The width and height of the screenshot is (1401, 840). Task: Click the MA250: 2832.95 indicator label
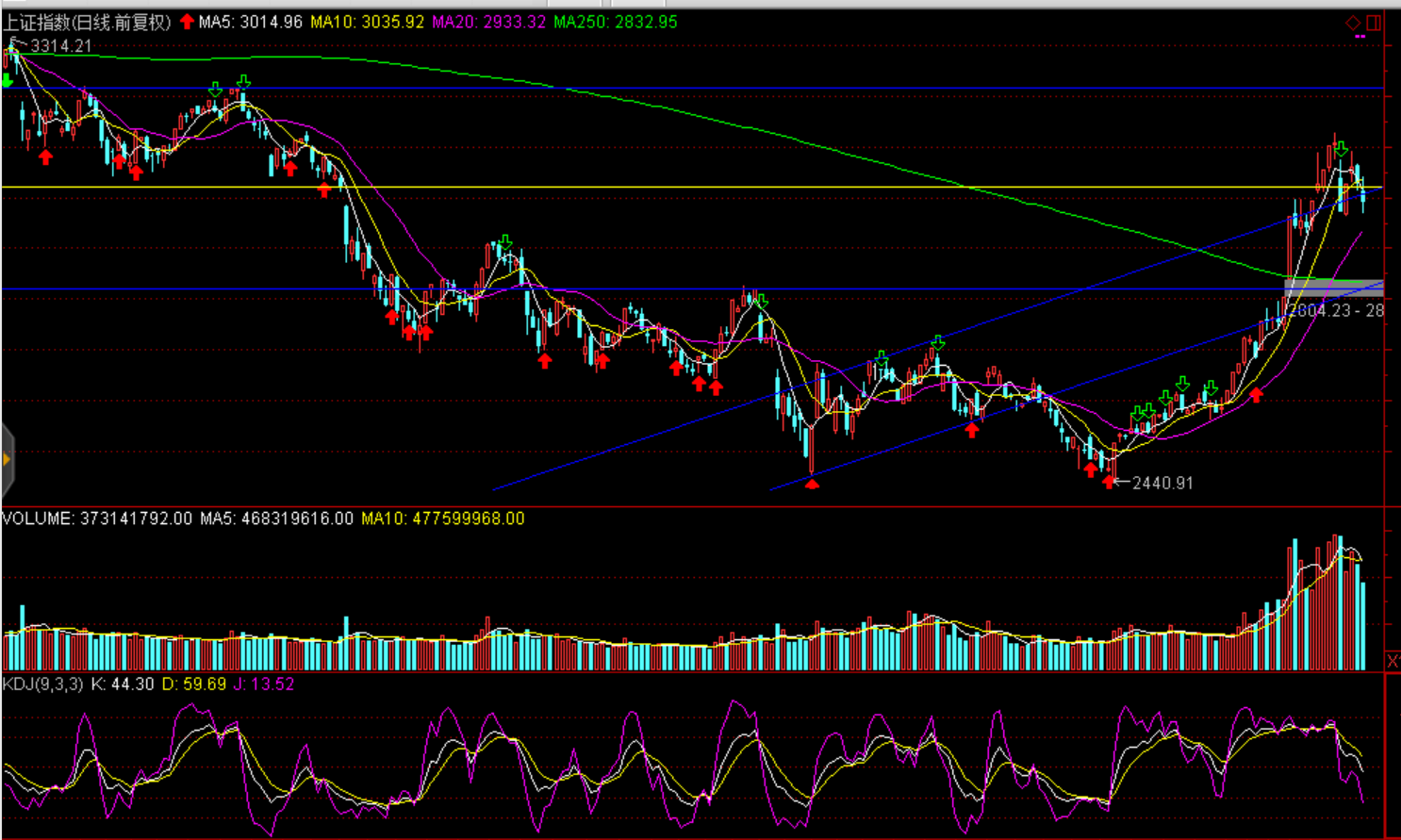[615, 22]
